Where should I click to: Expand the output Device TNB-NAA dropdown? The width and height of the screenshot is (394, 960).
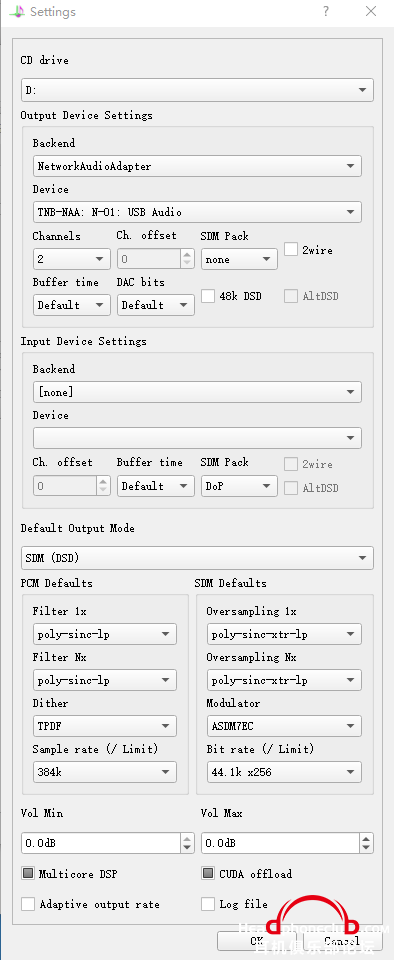[197, 212]
